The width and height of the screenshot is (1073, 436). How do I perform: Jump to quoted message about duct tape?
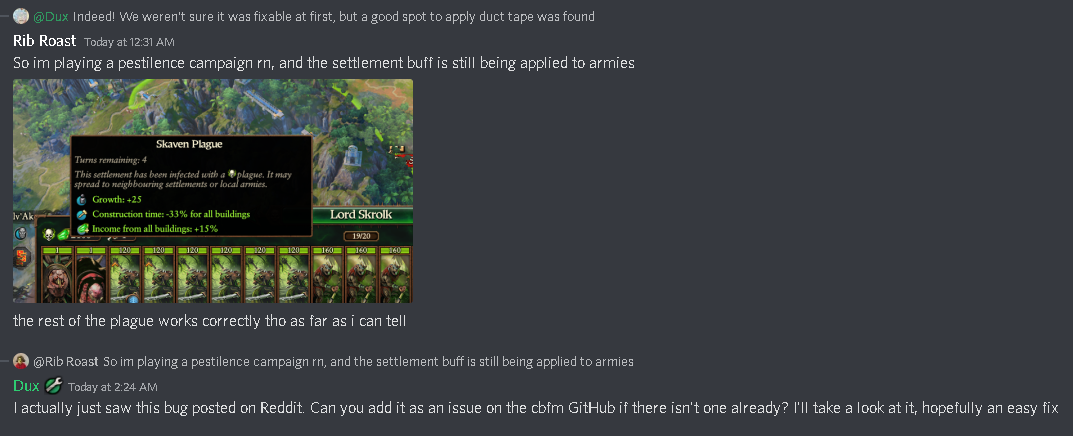pyautogui.click(x=333, y=16)
